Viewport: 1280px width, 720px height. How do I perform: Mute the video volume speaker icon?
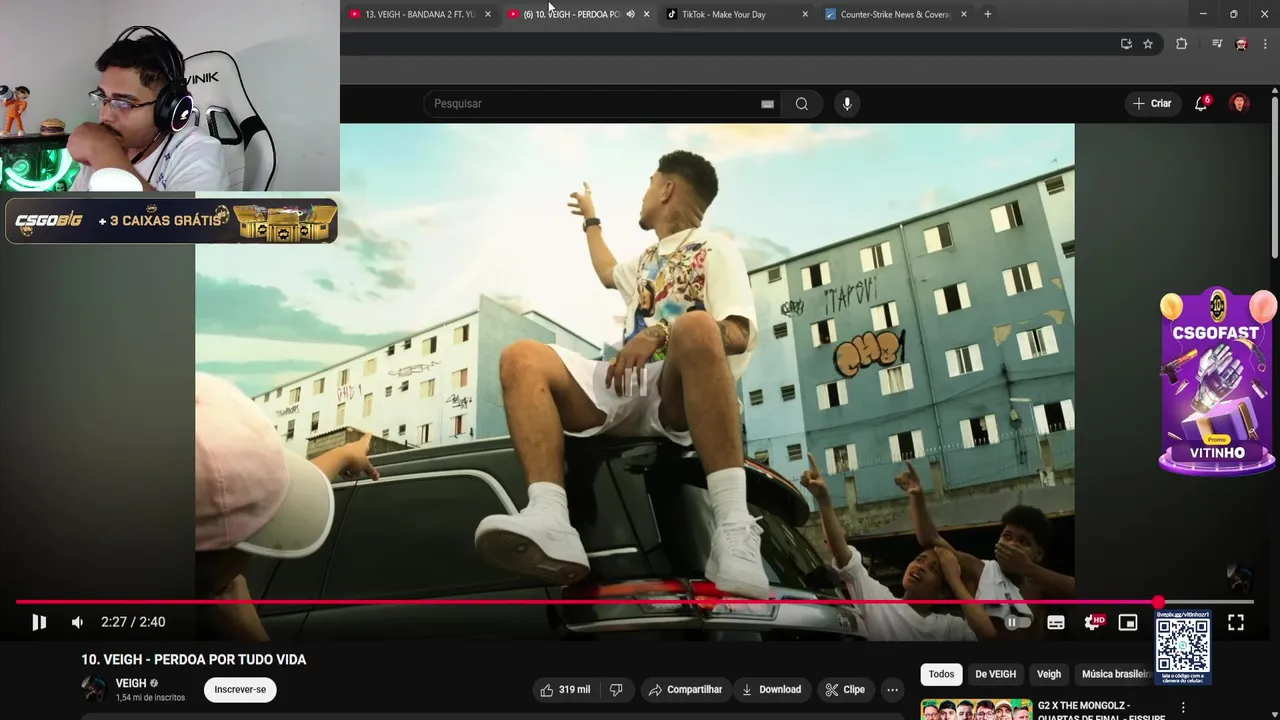(x=78, y=622)
